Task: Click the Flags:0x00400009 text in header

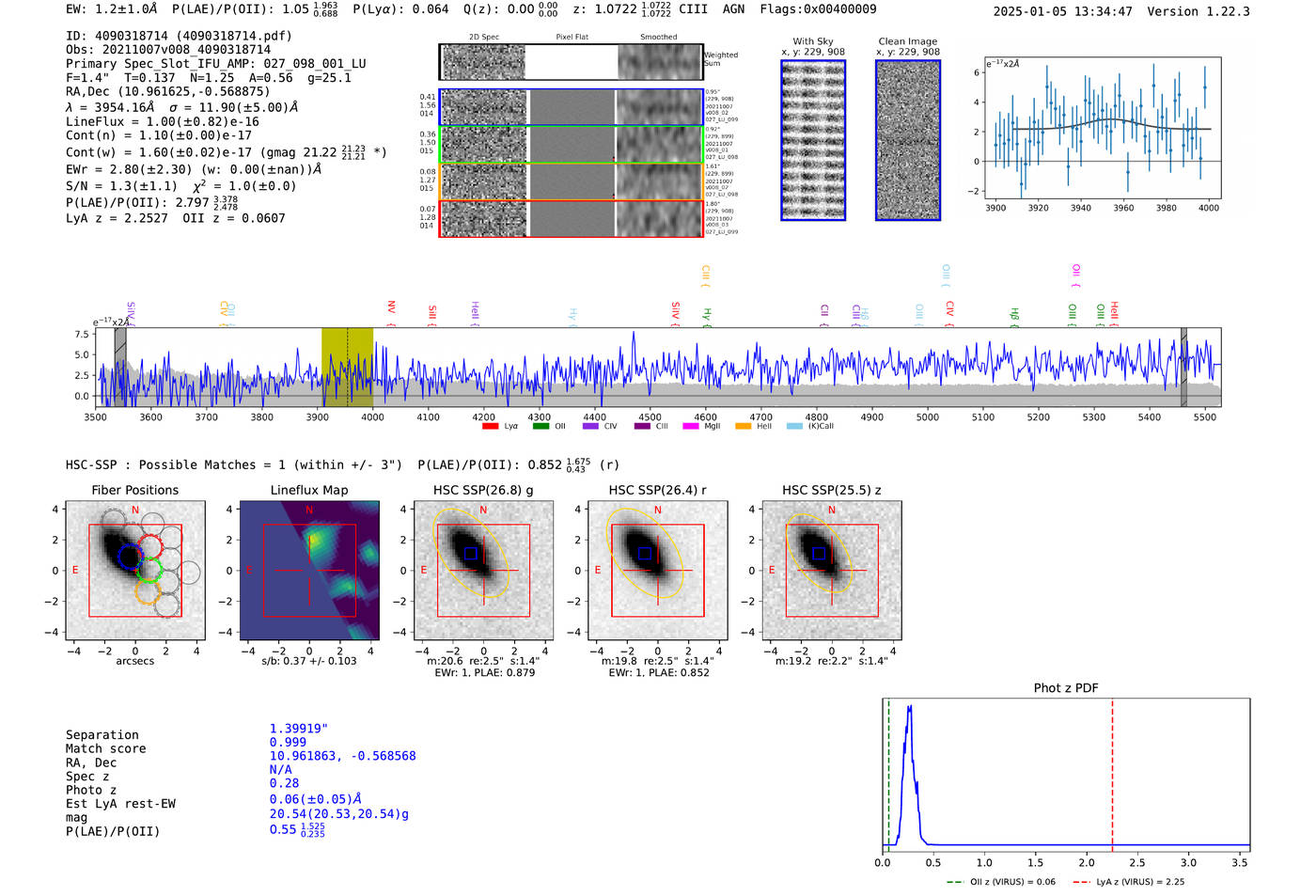Action: 818,9
